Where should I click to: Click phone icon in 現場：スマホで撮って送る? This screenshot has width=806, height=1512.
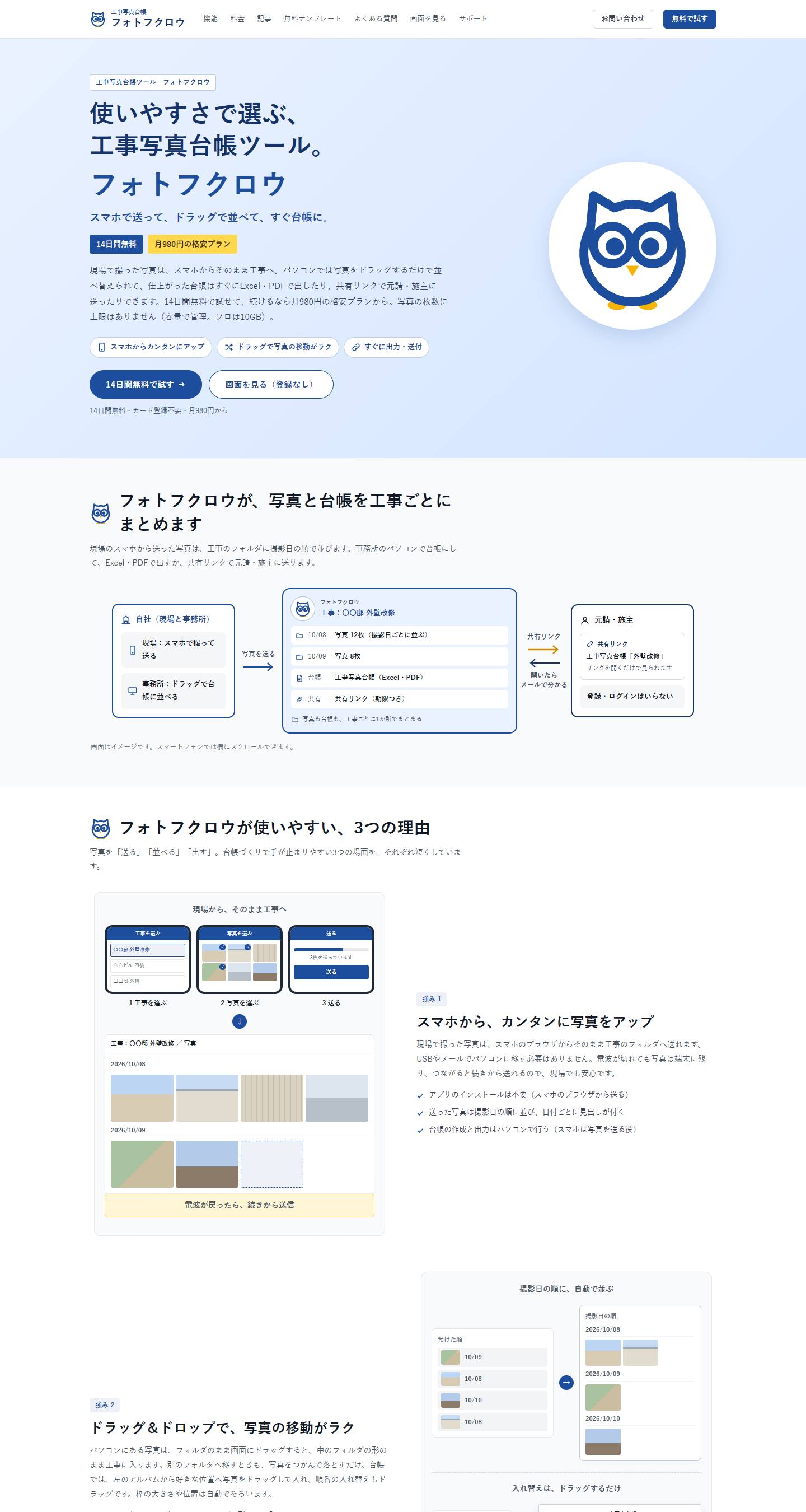click(x=133, y=650)
